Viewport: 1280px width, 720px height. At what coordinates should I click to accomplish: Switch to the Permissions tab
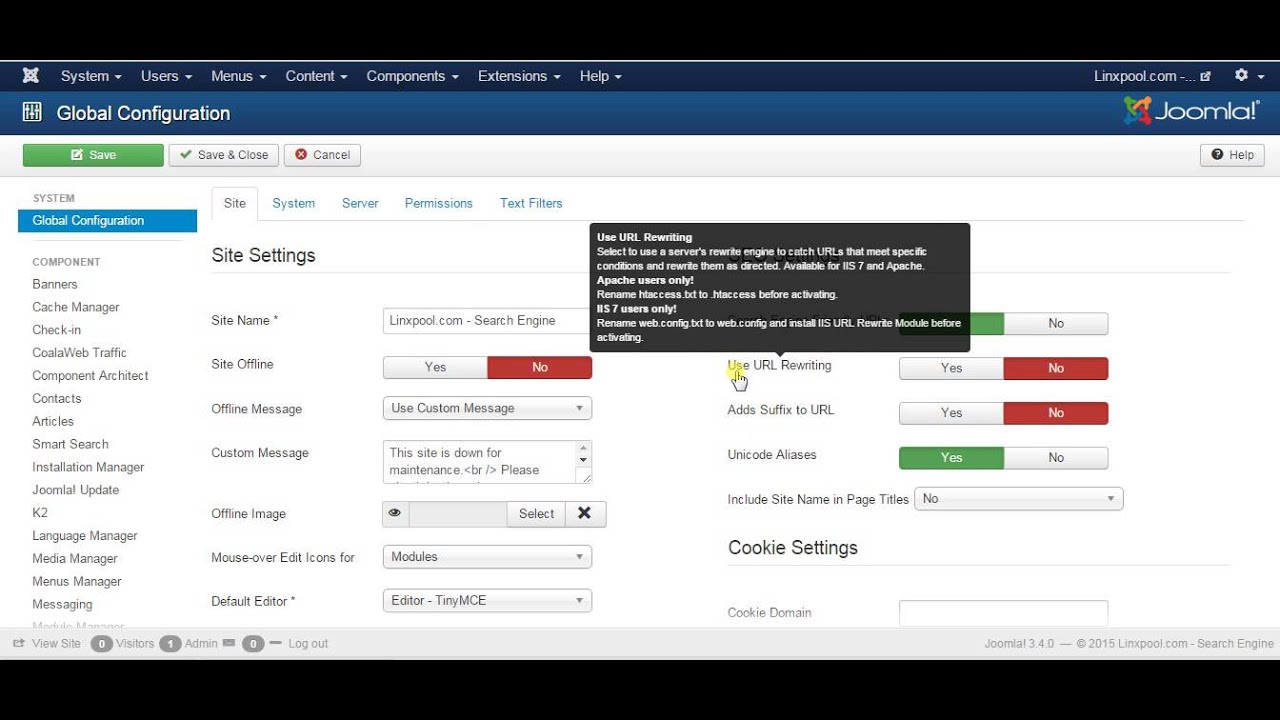[439, 203]
